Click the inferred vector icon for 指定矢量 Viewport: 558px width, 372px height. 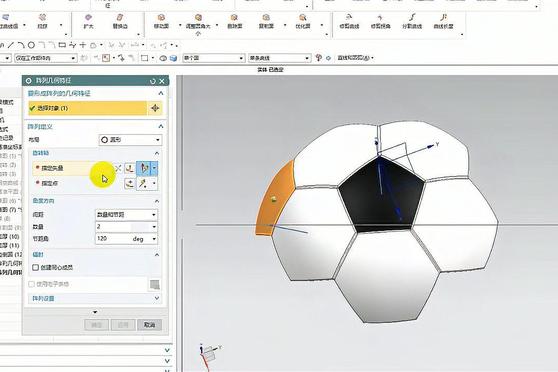(144, 168)
